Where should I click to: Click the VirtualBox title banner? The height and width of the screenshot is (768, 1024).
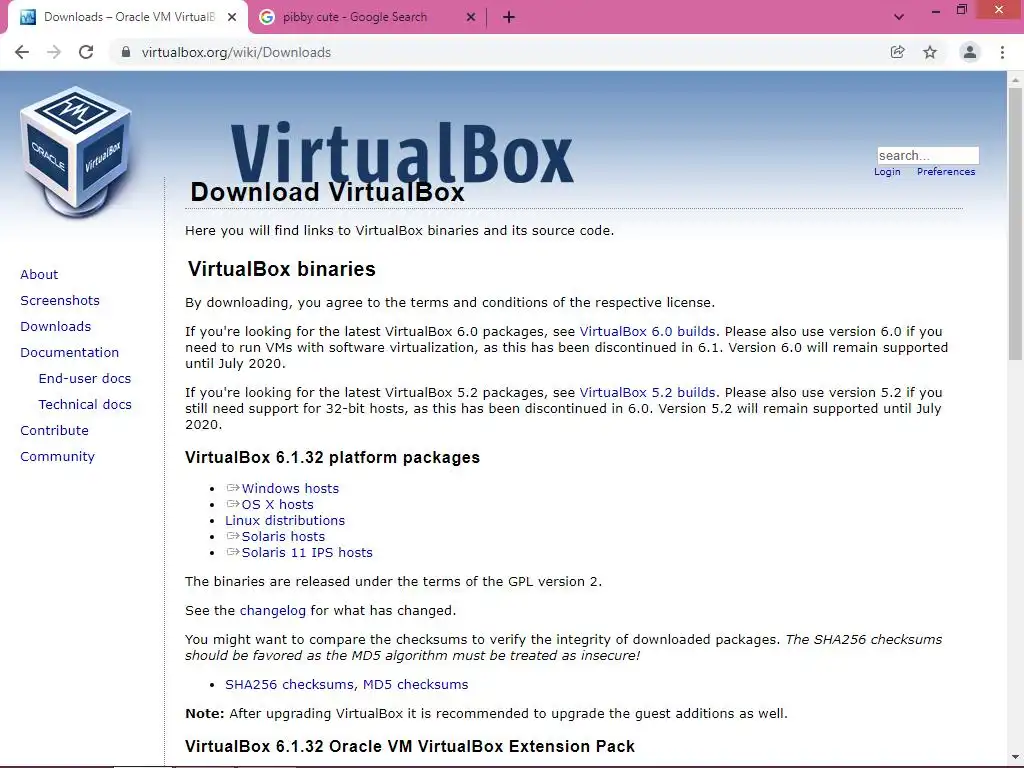click(x=402, y=152)
